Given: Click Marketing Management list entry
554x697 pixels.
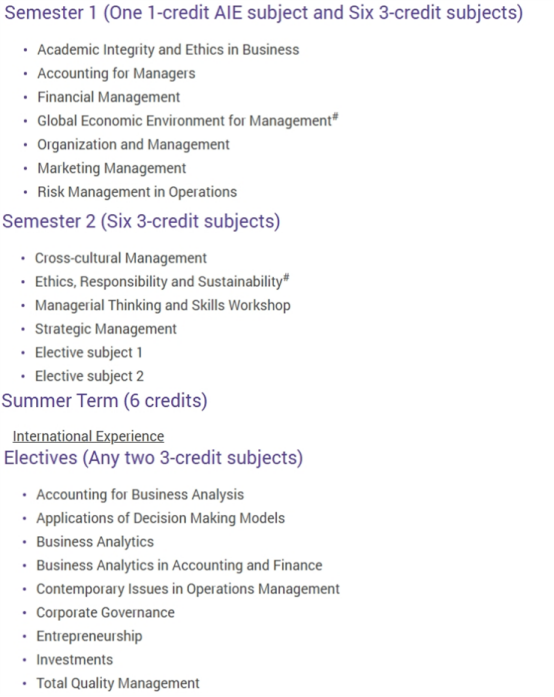Looking at the screenshot, I should pyautogui.click(x=112, y=168).
